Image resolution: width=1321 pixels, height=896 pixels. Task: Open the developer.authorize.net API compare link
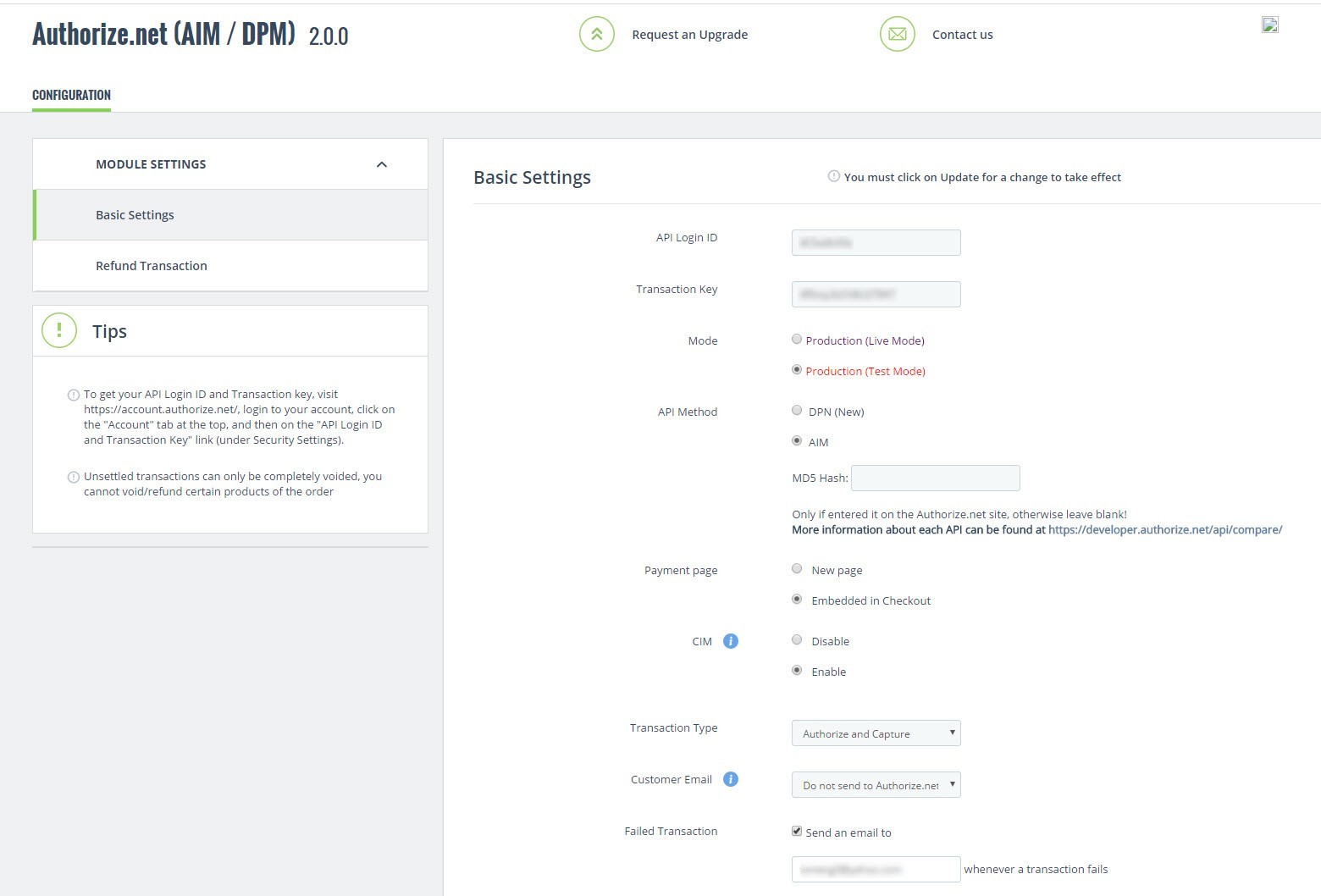[1165, 529]
